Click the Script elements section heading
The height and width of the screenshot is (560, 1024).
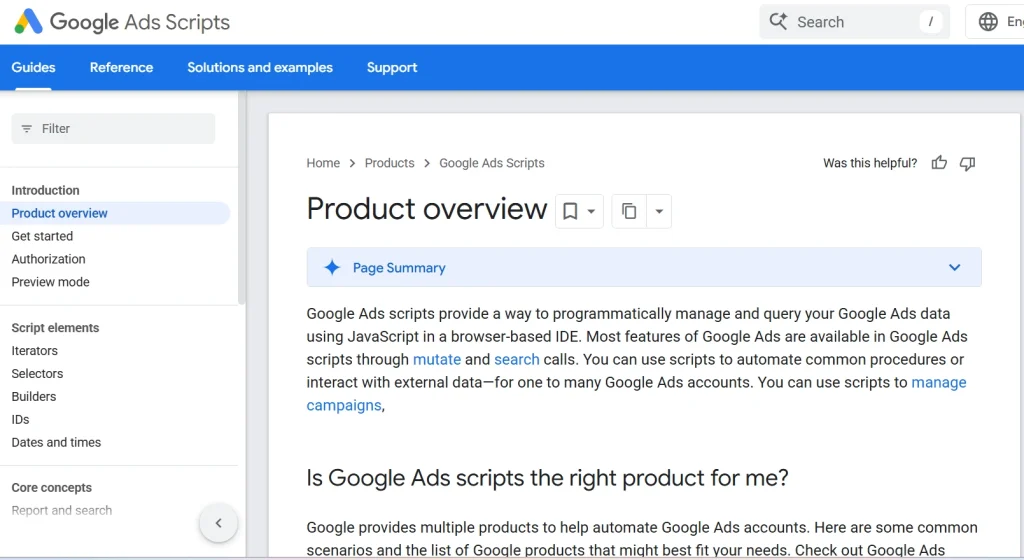coord(55,328)
